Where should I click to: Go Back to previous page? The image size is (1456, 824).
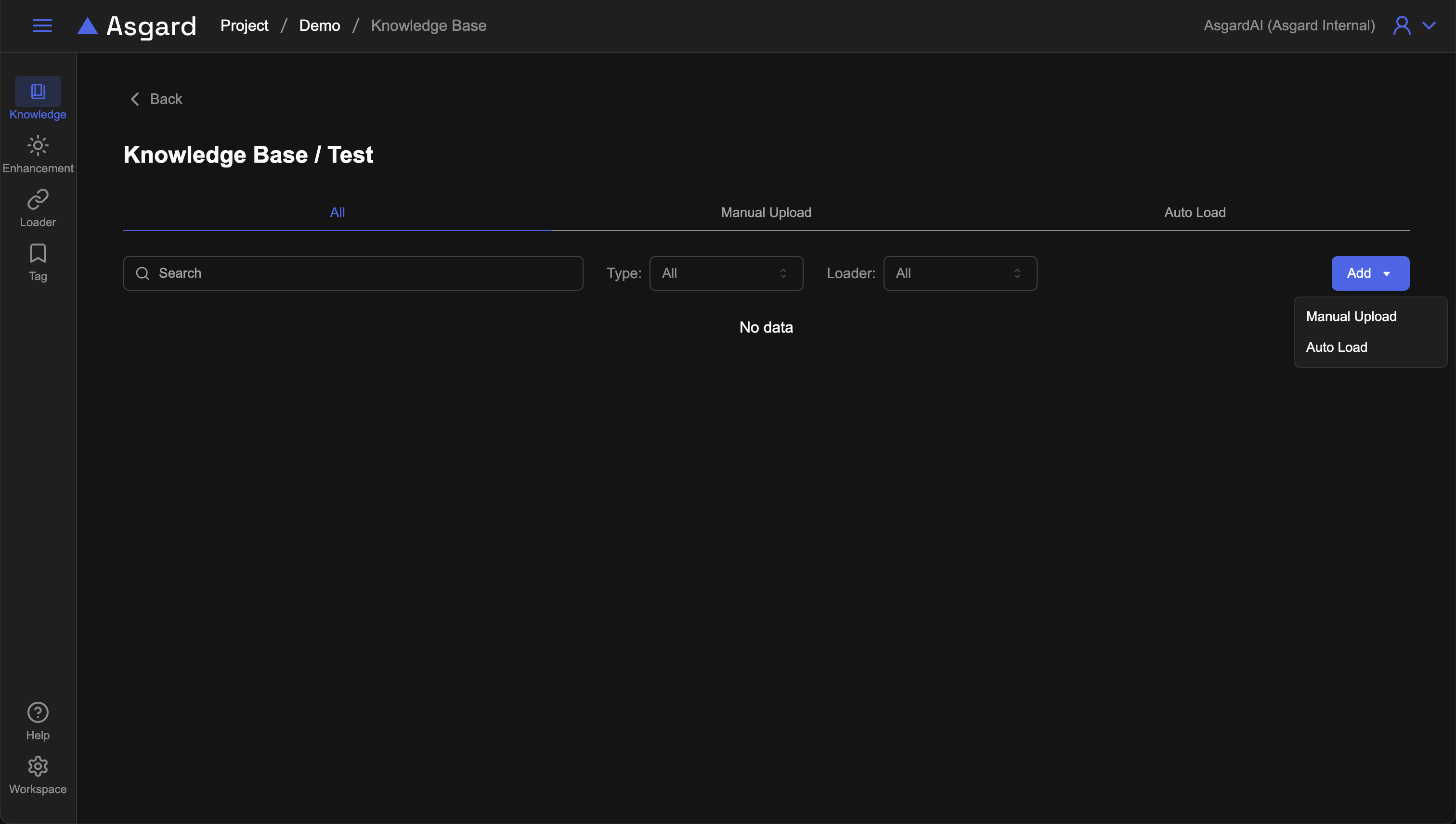pyautogui.click(x=156, y=99)
